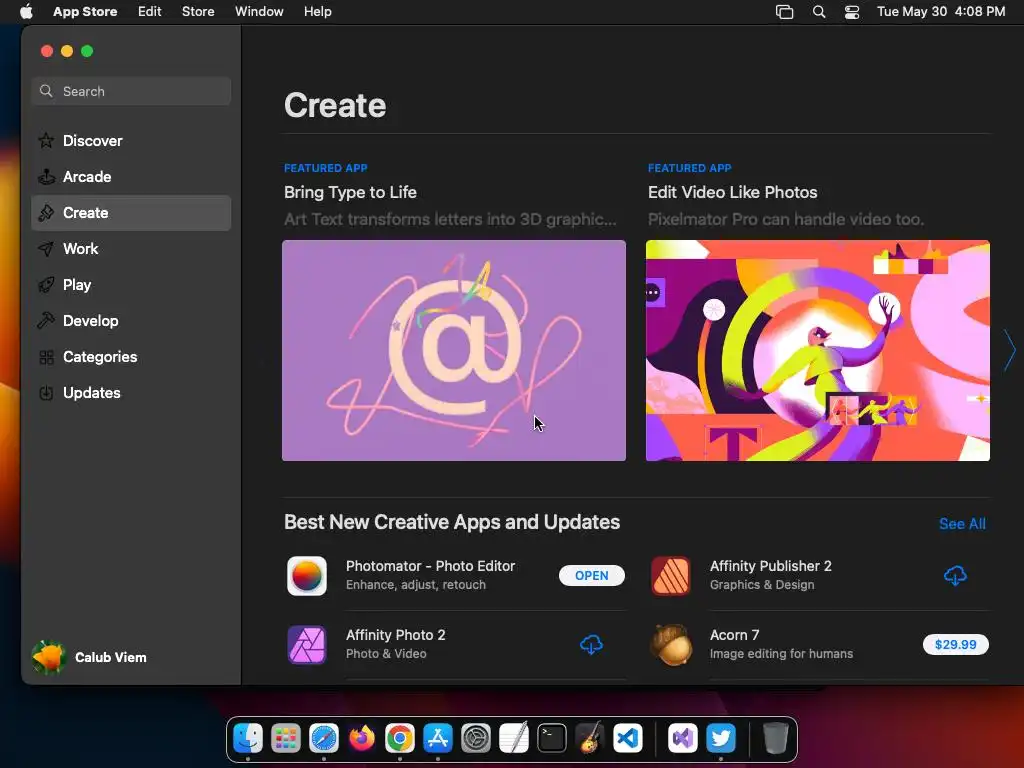
Task: Buy Acorn 7 for $29.99
Action: (x=955, y=645)
